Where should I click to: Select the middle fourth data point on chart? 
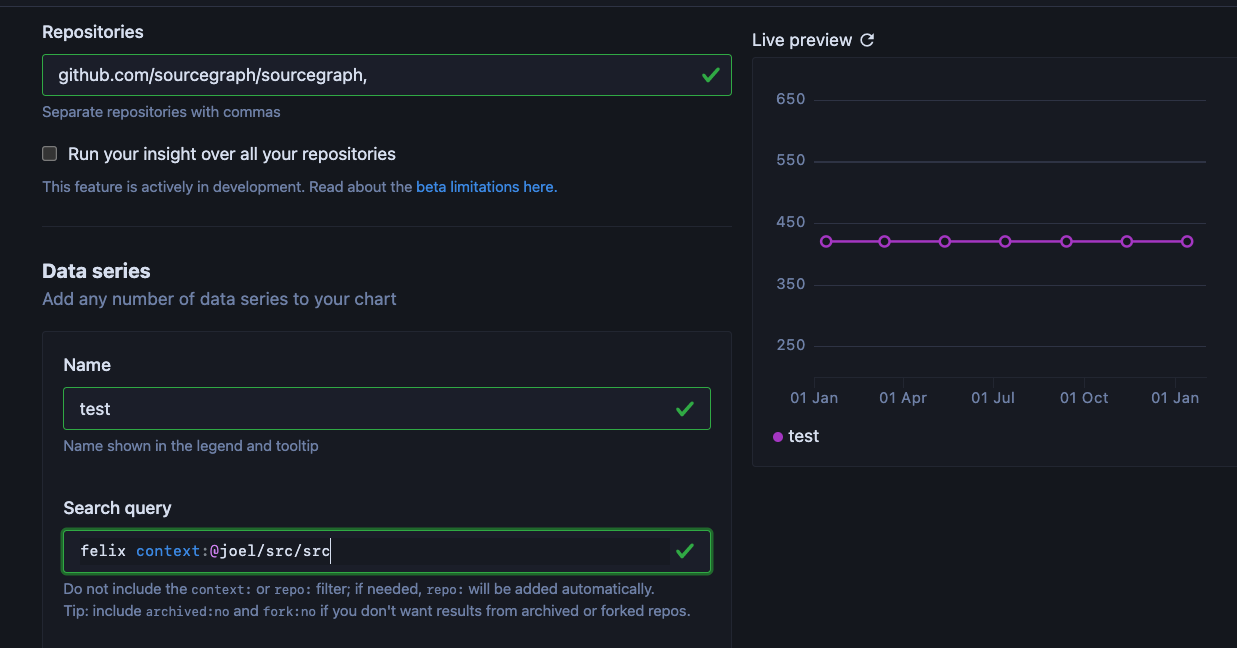tap(1005, 241)
